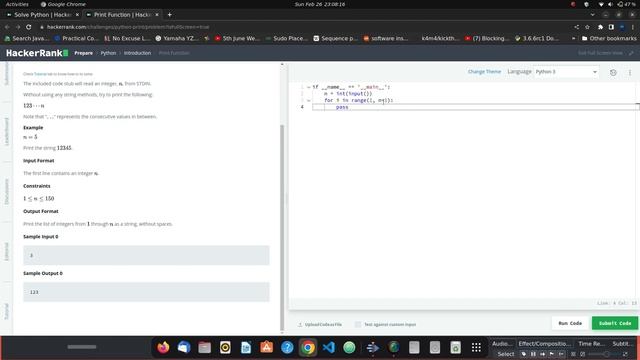This screenshot has width=640, height=360.
Task: Click the Change Theme link
Action: coord(484,72)
